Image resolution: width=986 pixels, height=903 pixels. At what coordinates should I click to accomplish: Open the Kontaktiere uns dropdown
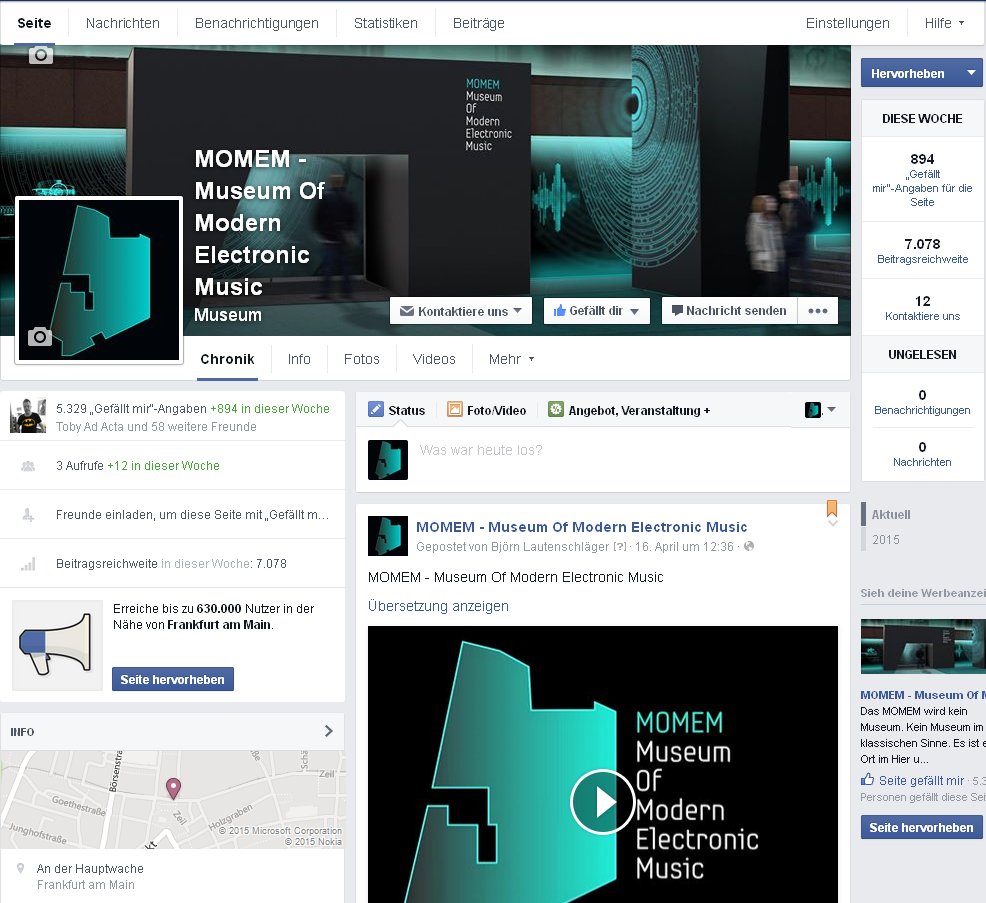[x=461, y=311]
